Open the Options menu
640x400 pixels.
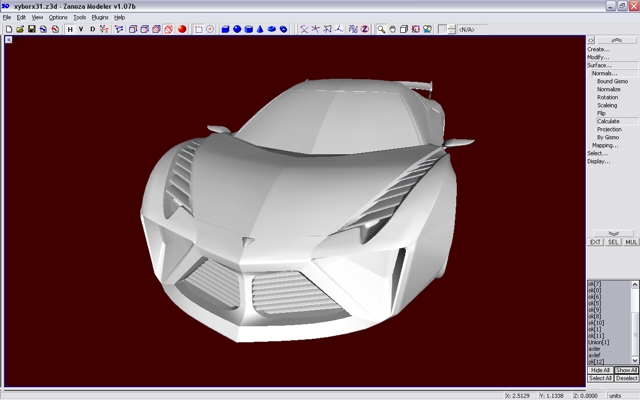[58, 17]
